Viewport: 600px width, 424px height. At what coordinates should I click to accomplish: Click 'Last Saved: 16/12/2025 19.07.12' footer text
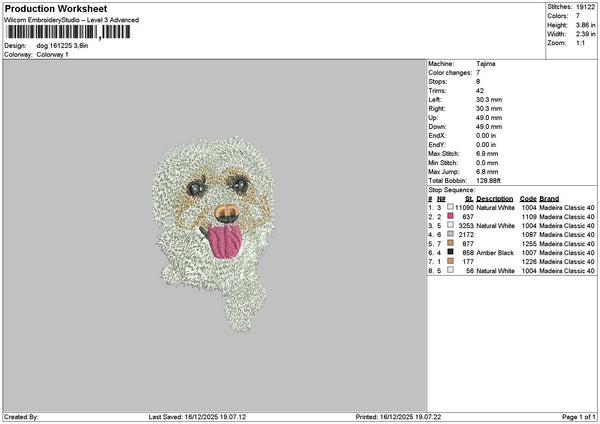click(x=197, y=417)
